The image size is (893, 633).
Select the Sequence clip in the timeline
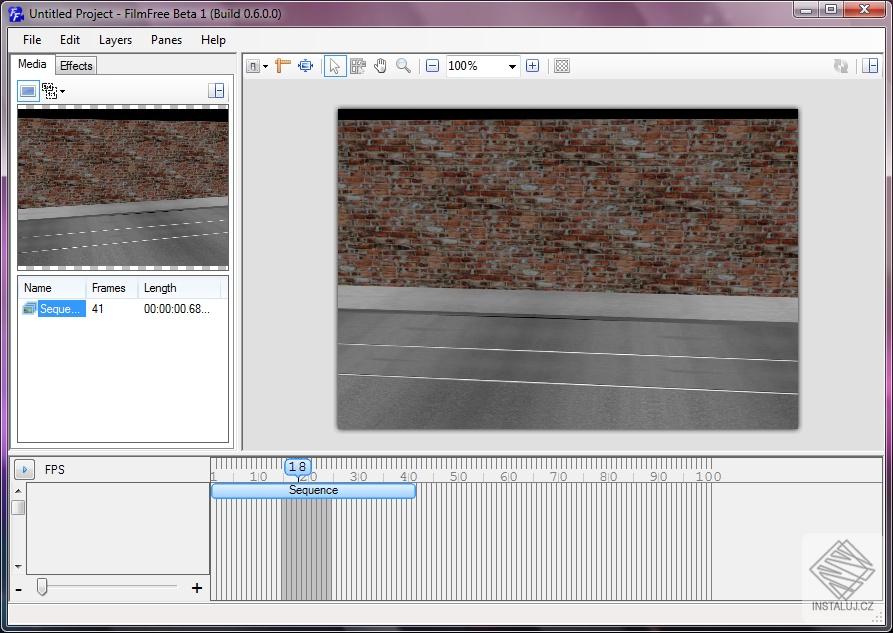coord(312,490)
